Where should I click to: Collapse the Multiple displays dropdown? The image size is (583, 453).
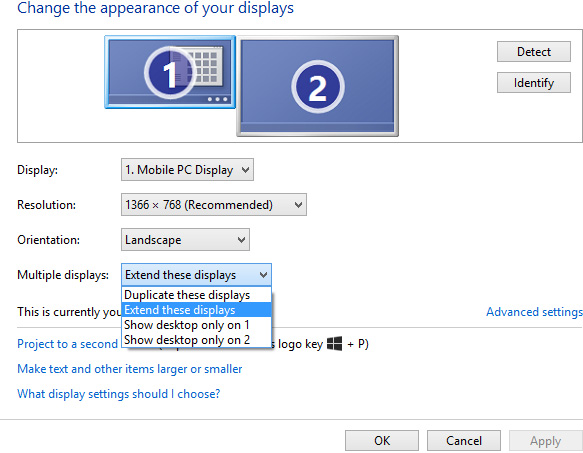pos(196,275)
